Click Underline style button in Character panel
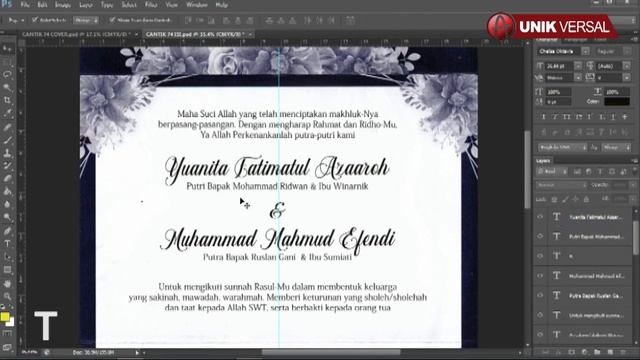The image size is (640, 360). [613, 117]
